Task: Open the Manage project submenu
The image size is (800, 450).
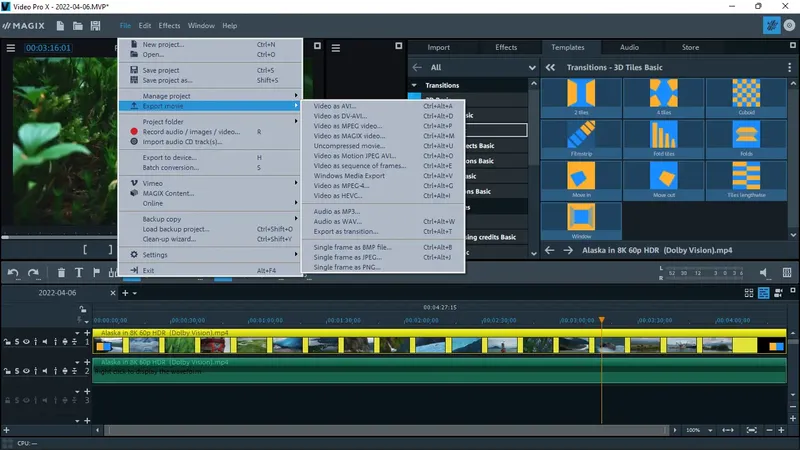Action: pos(210,96)
